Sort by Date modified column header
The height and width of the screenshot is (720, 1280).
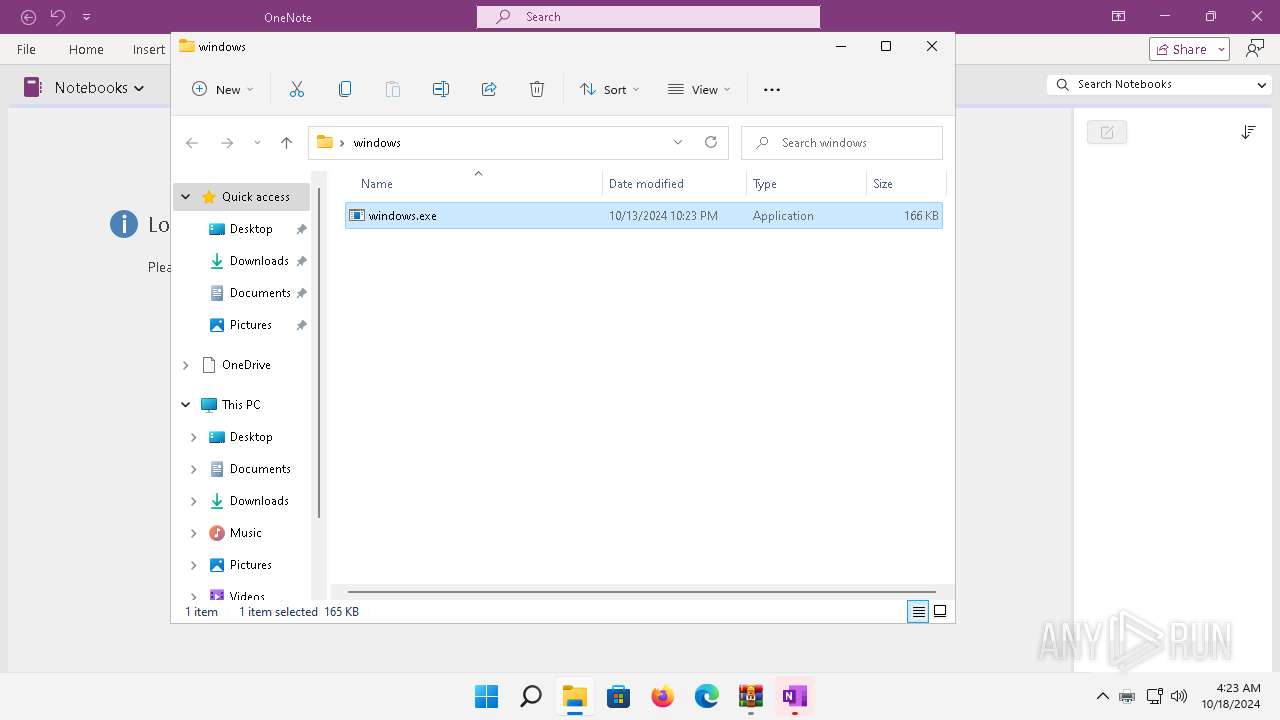tap(646, 184)
